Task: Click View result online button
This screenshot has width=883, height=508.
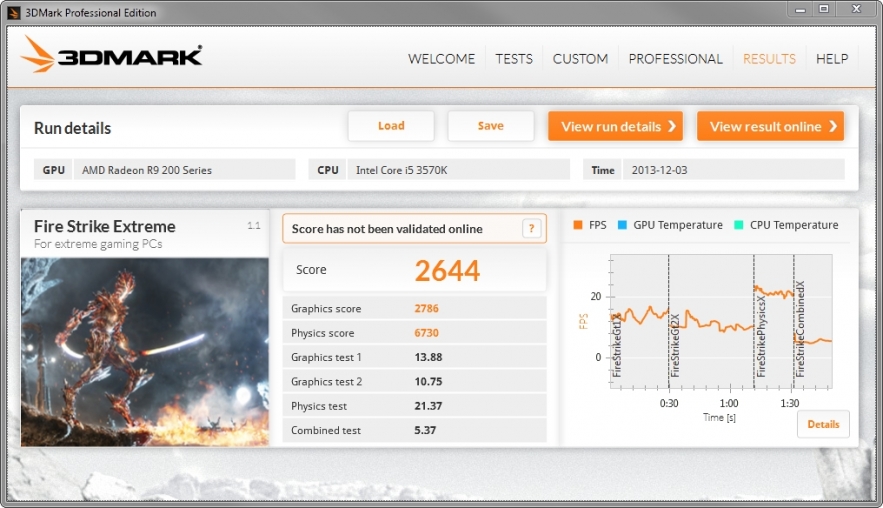Action: (770, 126)
